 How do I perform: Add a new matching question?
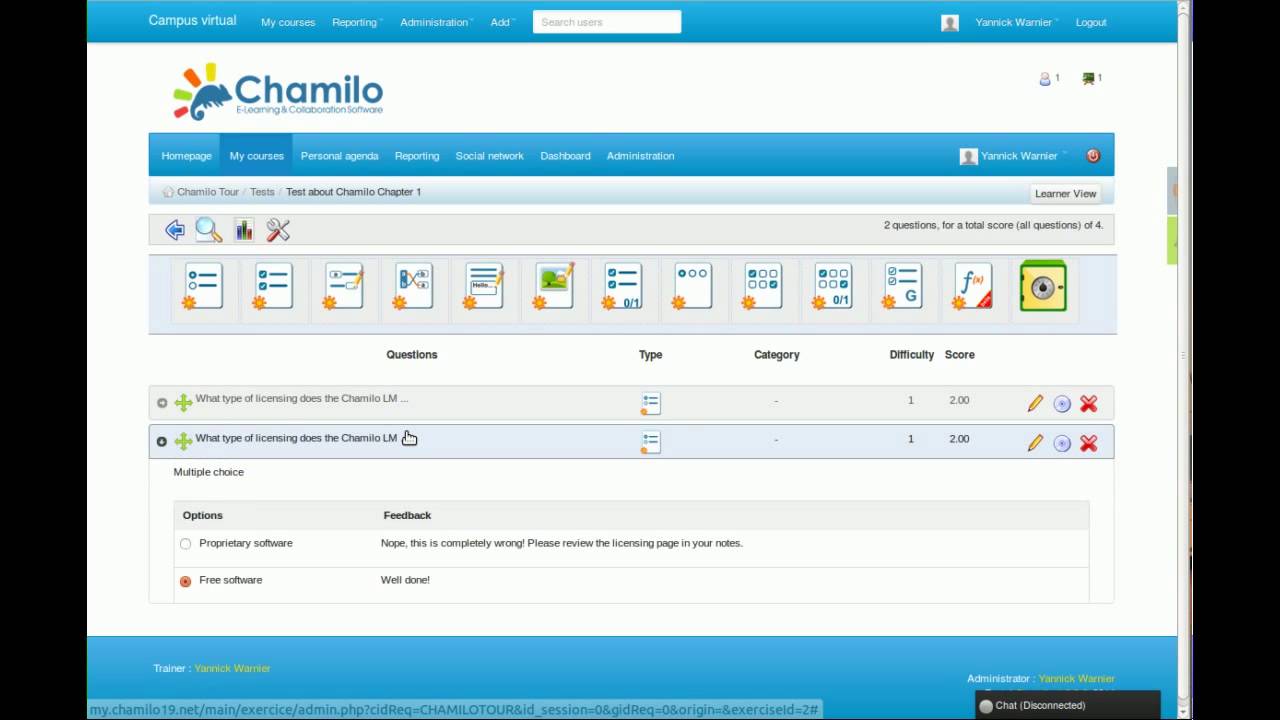tap(413, 286)
